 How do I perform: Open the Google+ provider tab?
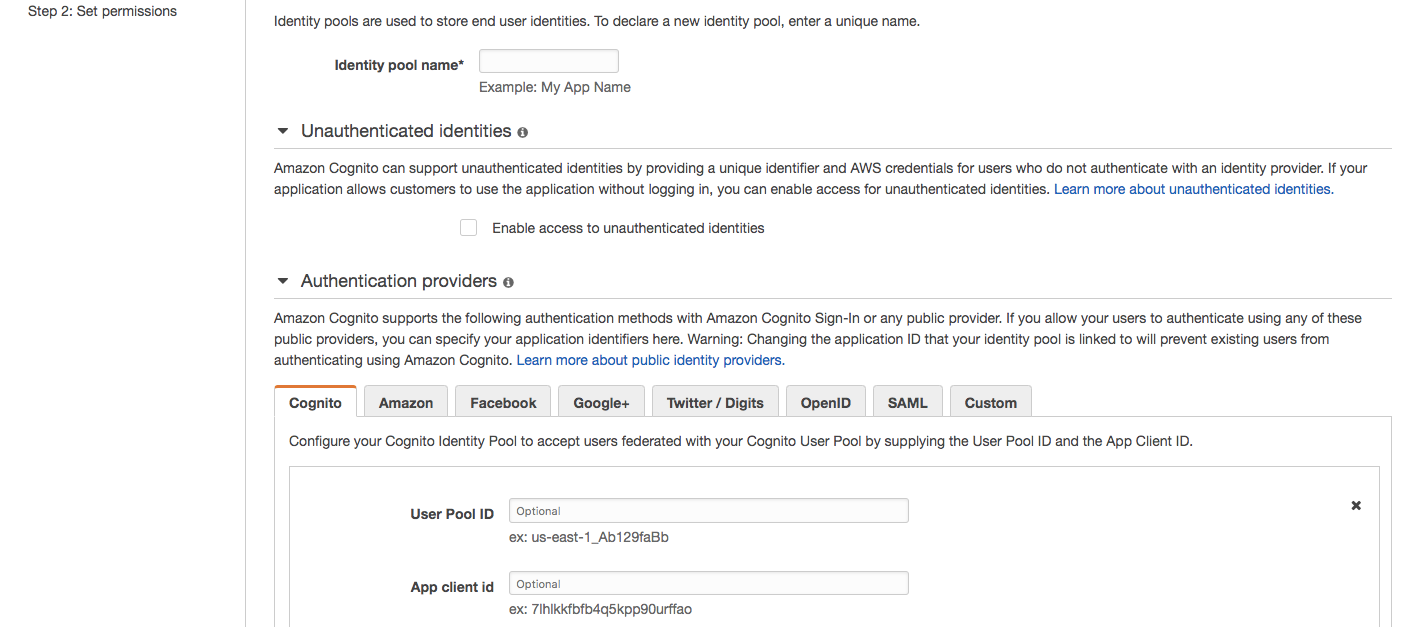[x=601, y=403]
